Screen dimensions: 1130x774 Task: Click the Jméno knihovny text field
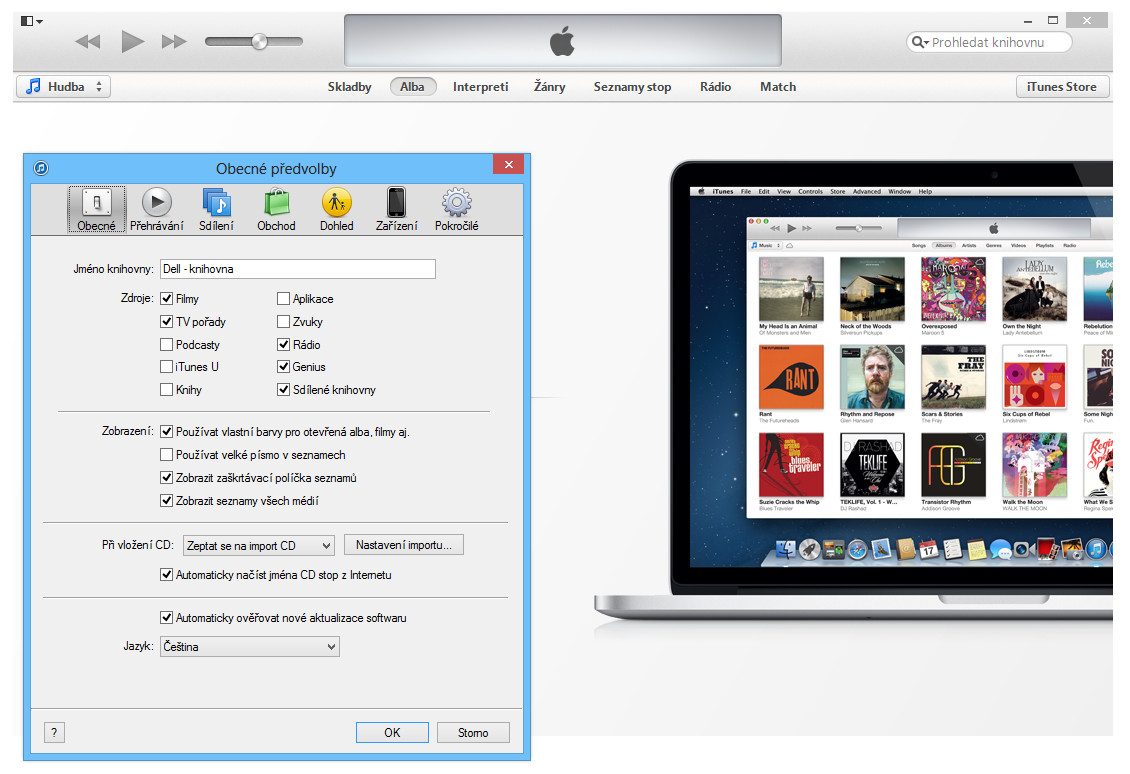[298, 269]
